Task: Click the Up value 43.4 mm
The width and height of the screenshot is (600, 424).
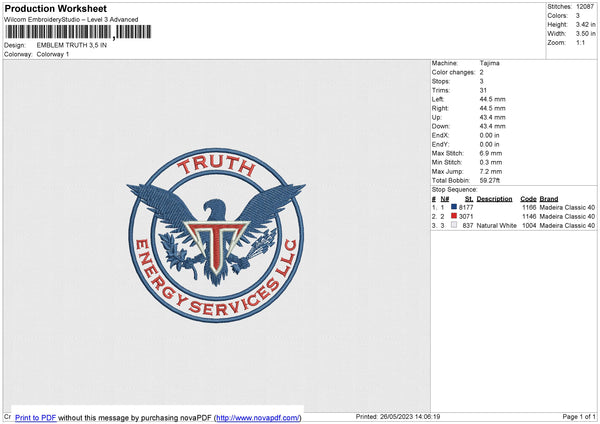Action: (492, 117)
